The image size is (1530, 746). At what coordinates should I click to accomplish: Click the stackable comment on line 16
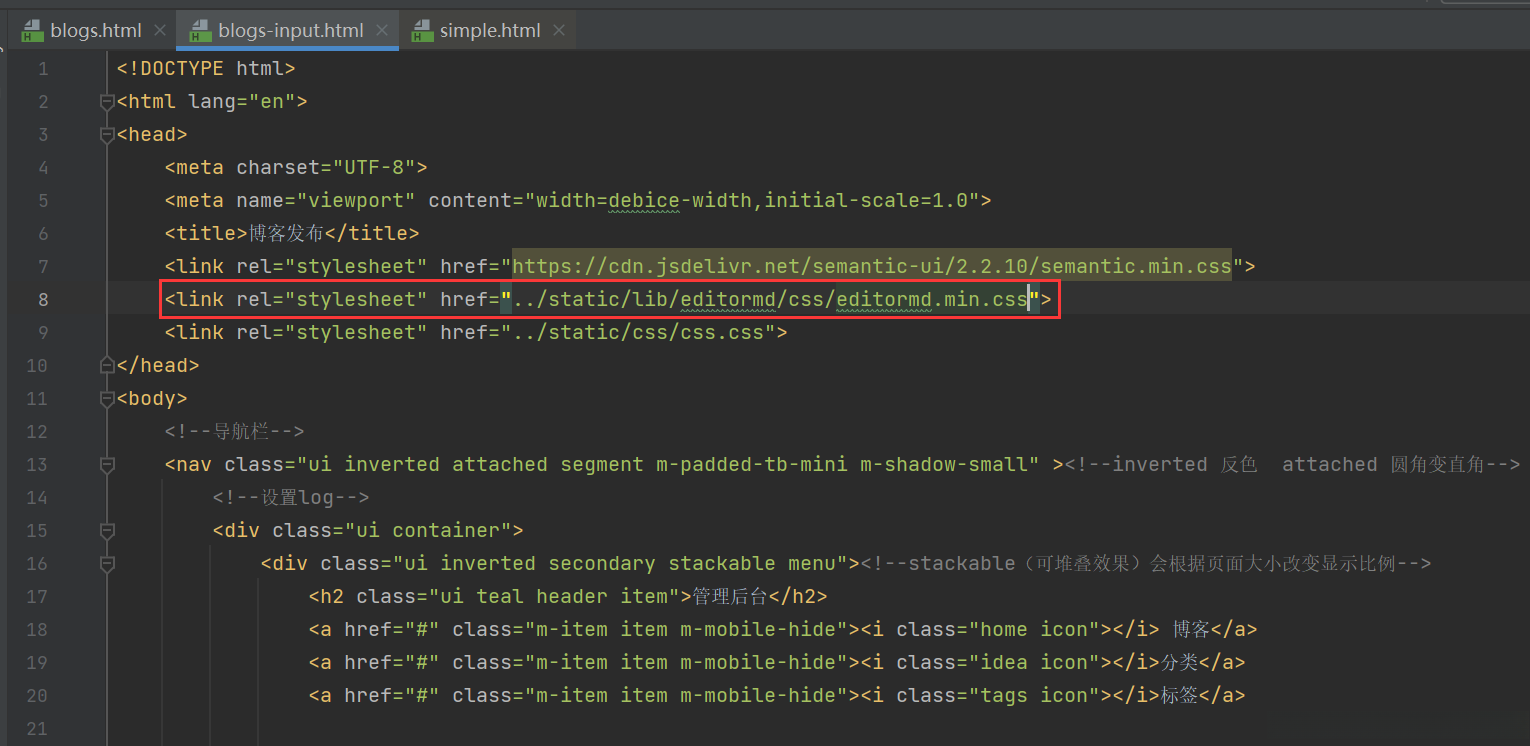1146,564
